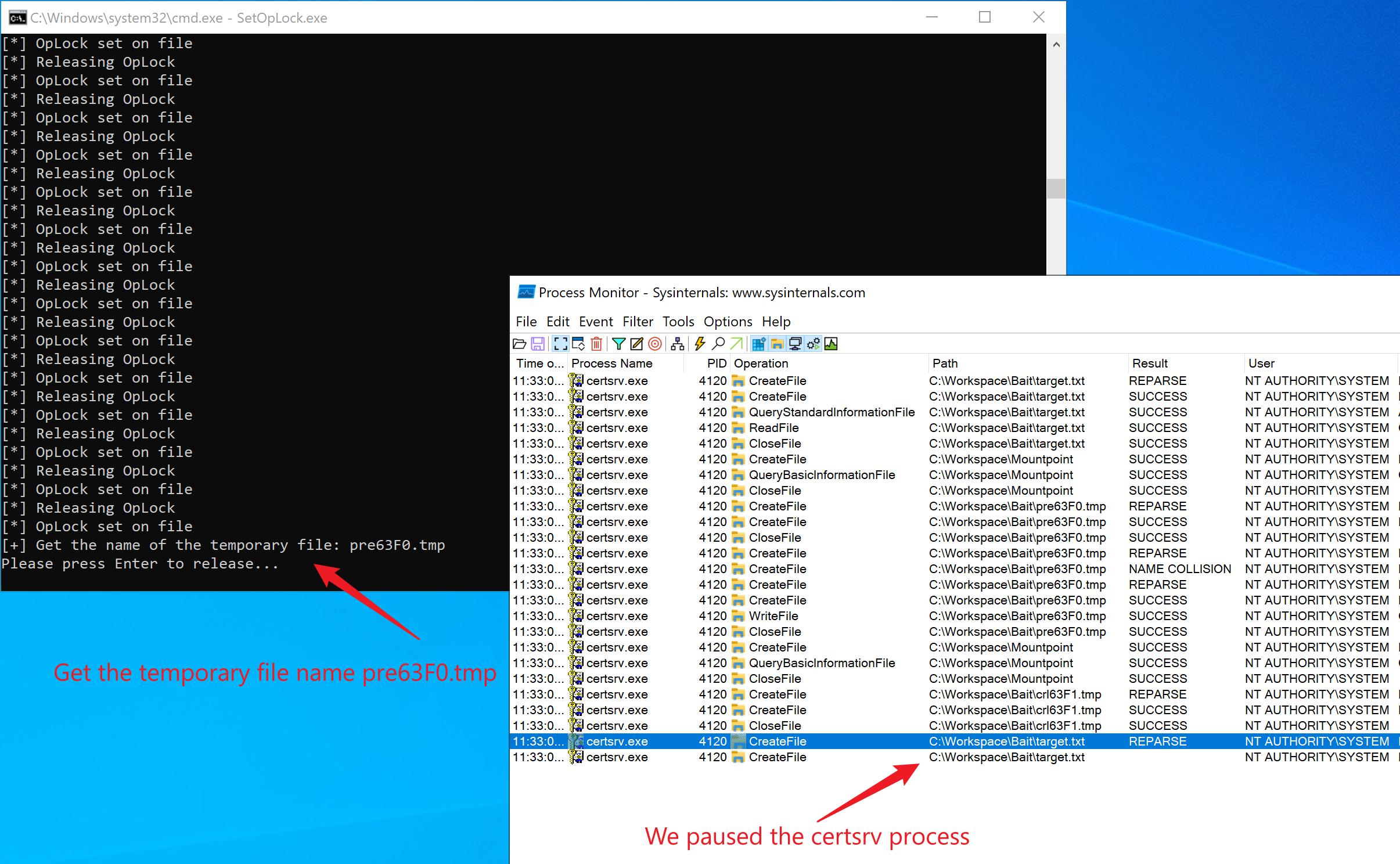The width and height of the screenshot is (1400, 864).
Task: Select the QueryStandardInformationFile row
Action: point(955,412)
